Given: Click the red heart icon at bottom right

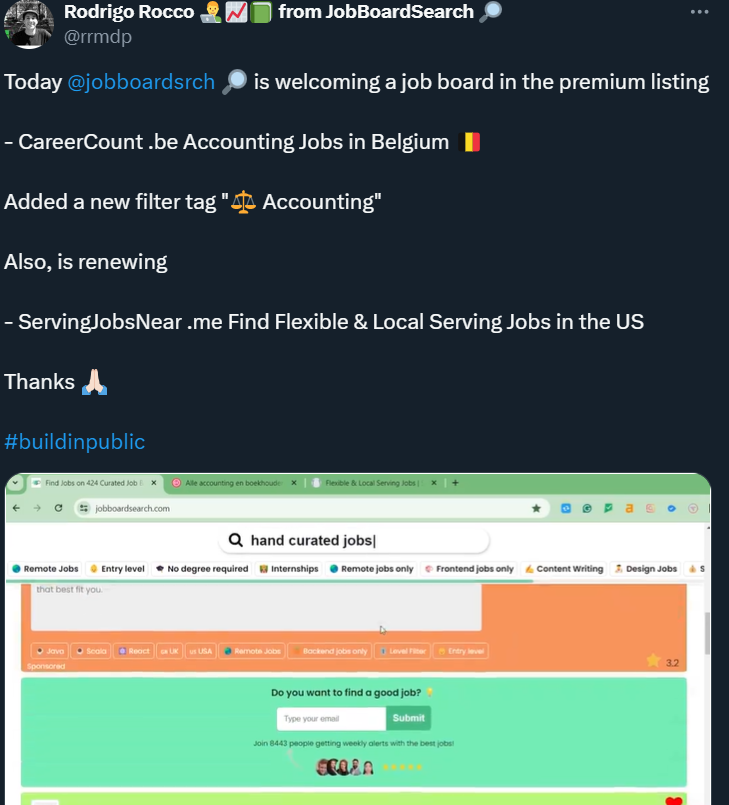Looking at the screenshot, I should pos(673,801).
